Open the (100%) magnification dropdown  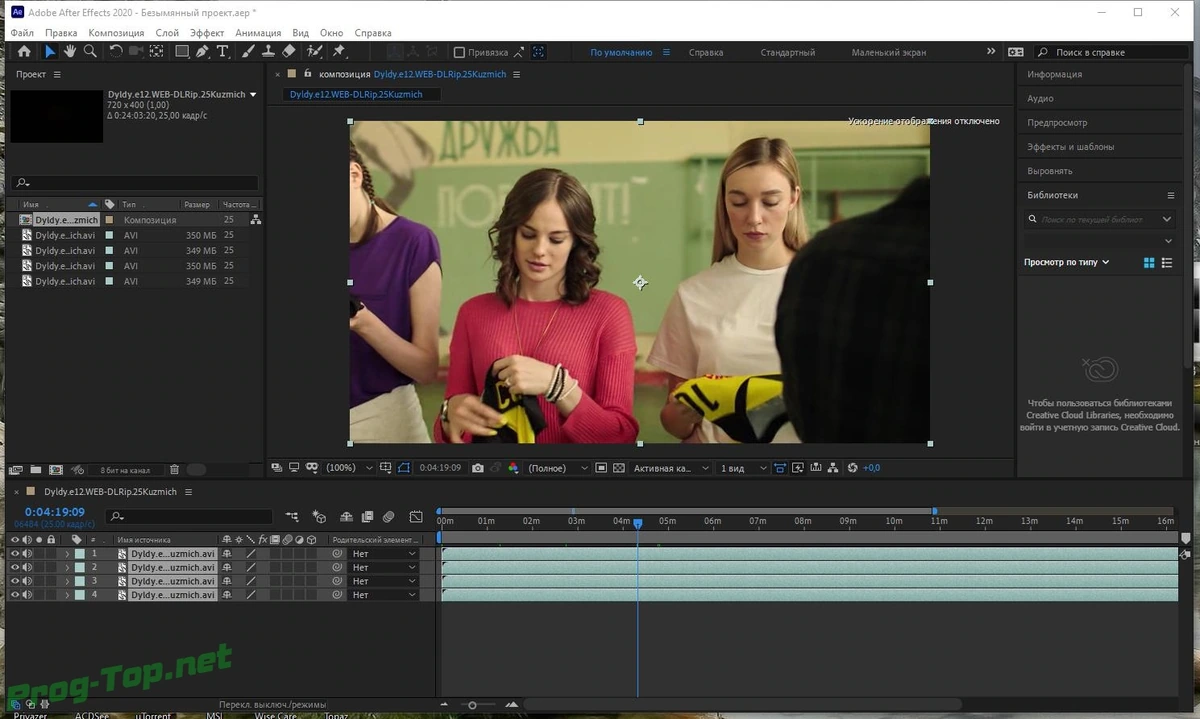(x=349, y=468)
